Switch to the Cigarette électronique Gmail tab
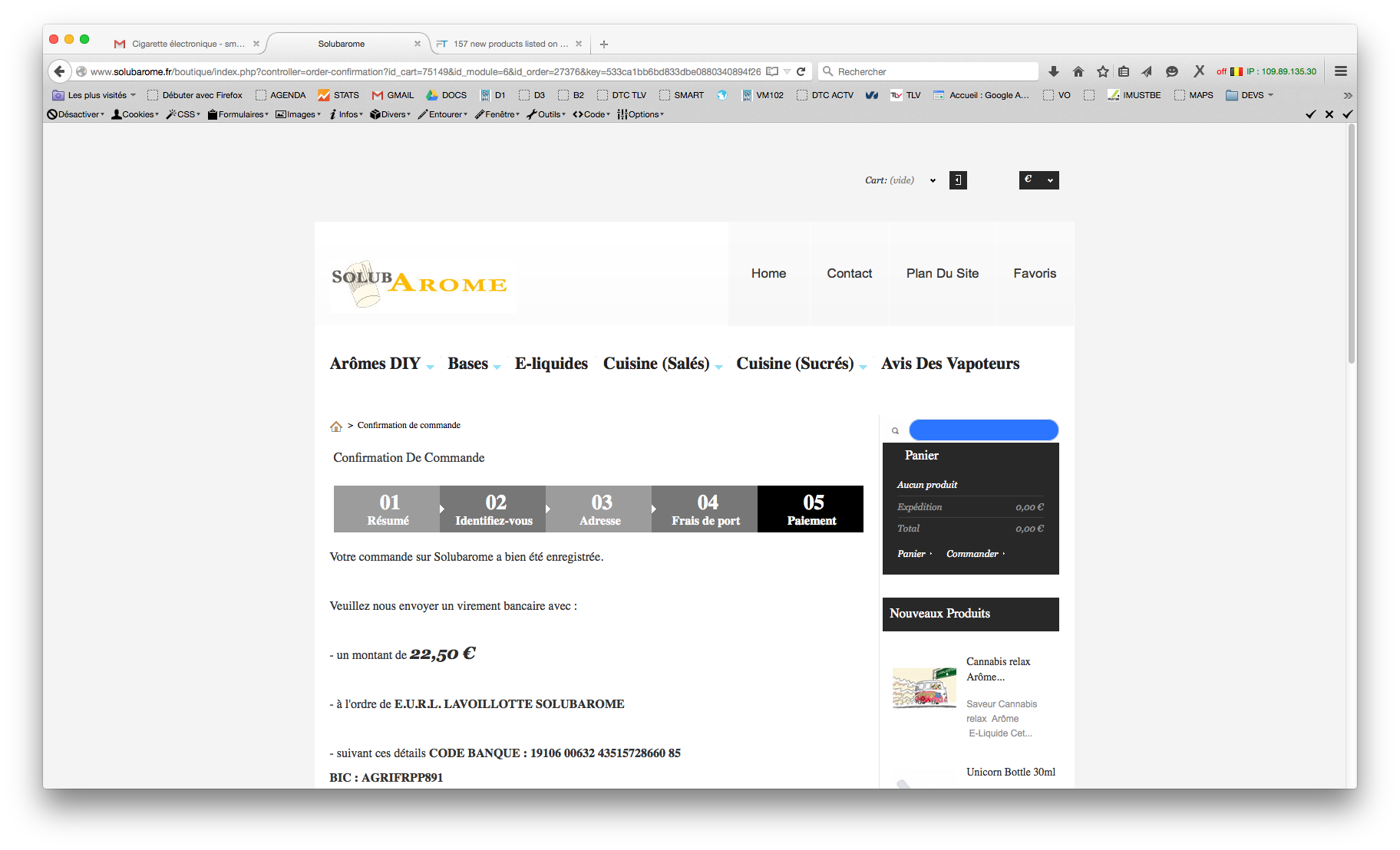This screenshot has height=850, width=1400. point(187,44)
